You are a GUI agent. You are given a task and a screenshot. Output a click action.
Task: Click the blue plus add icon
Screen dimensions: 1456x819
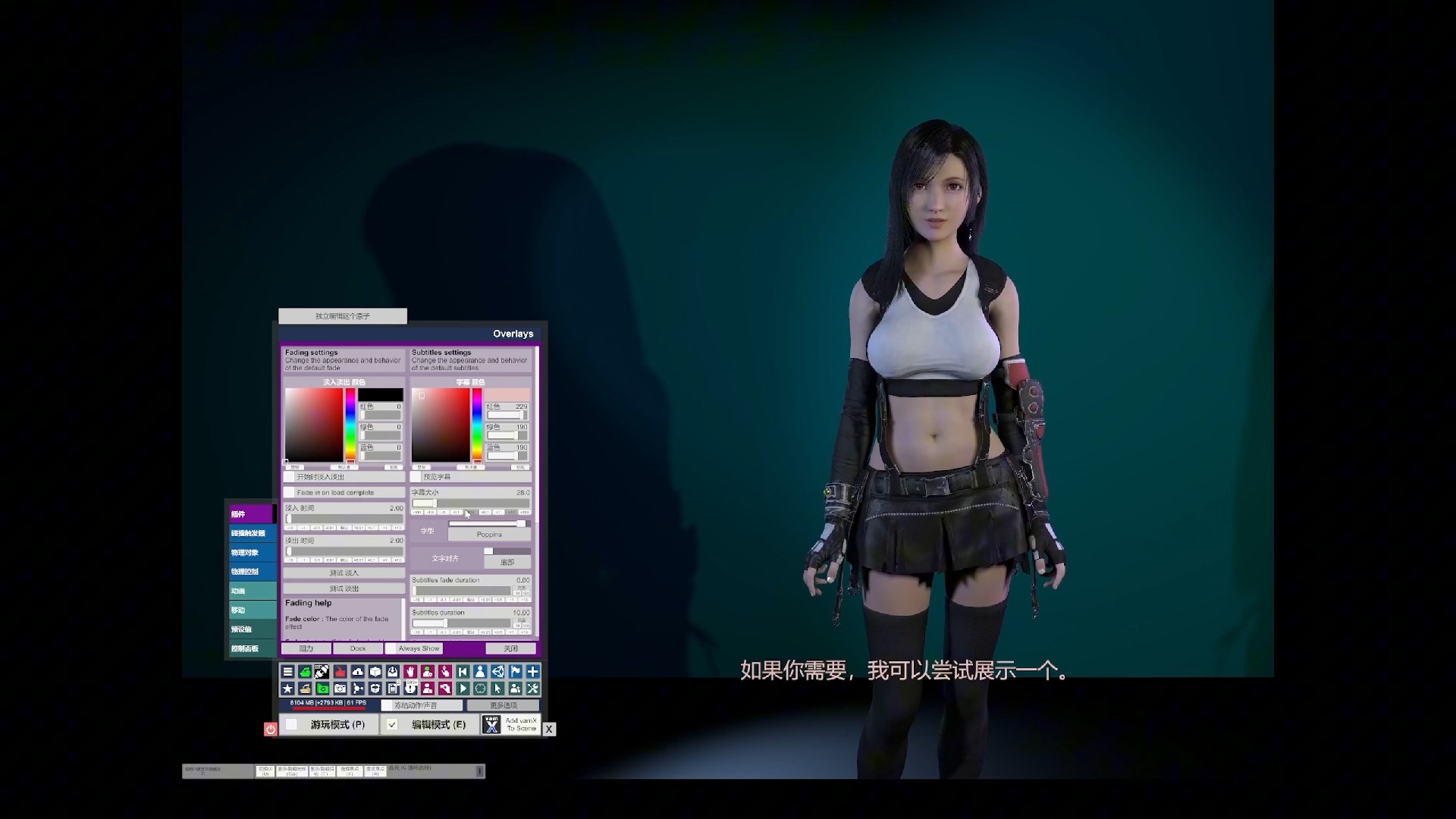532,672
